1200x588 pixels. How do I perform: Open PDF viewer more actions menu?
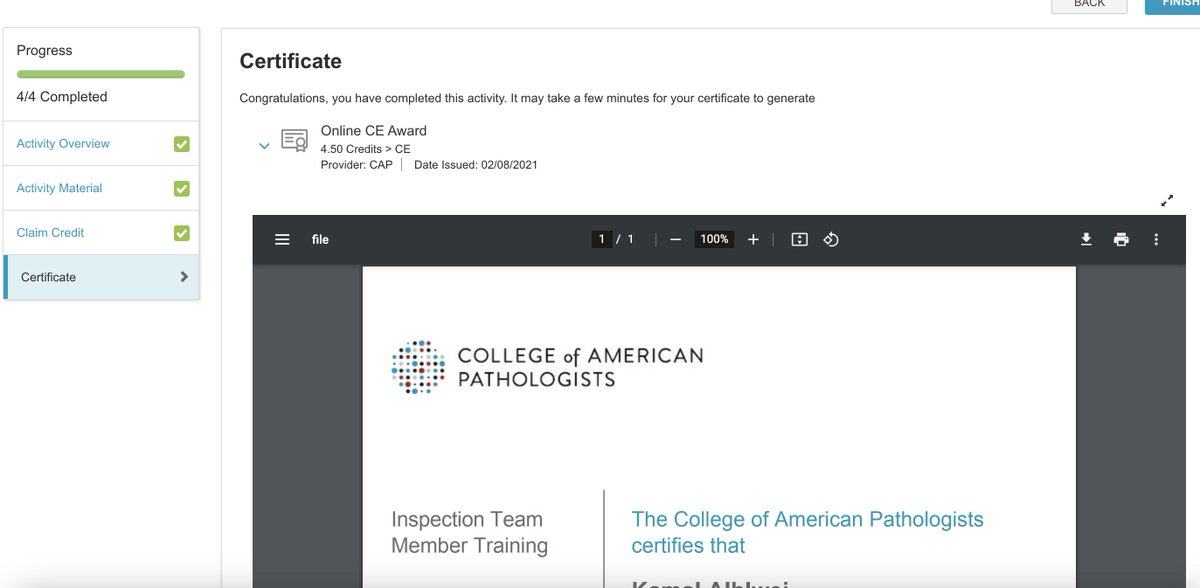coord(1156,240)
